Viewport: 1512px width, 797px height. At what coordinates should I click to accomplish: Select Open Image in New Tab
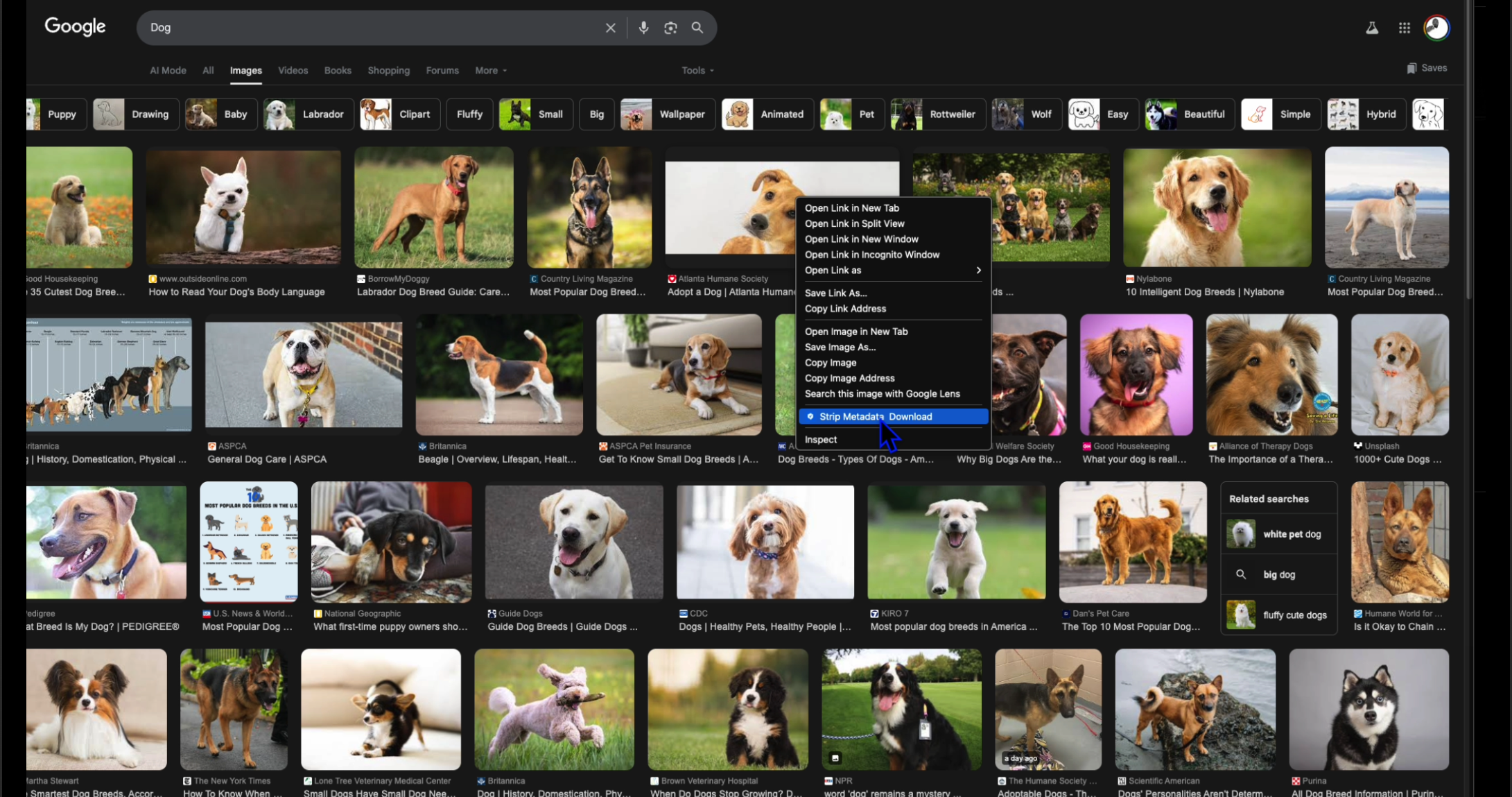pyautogui.click(x=893, y=332)
